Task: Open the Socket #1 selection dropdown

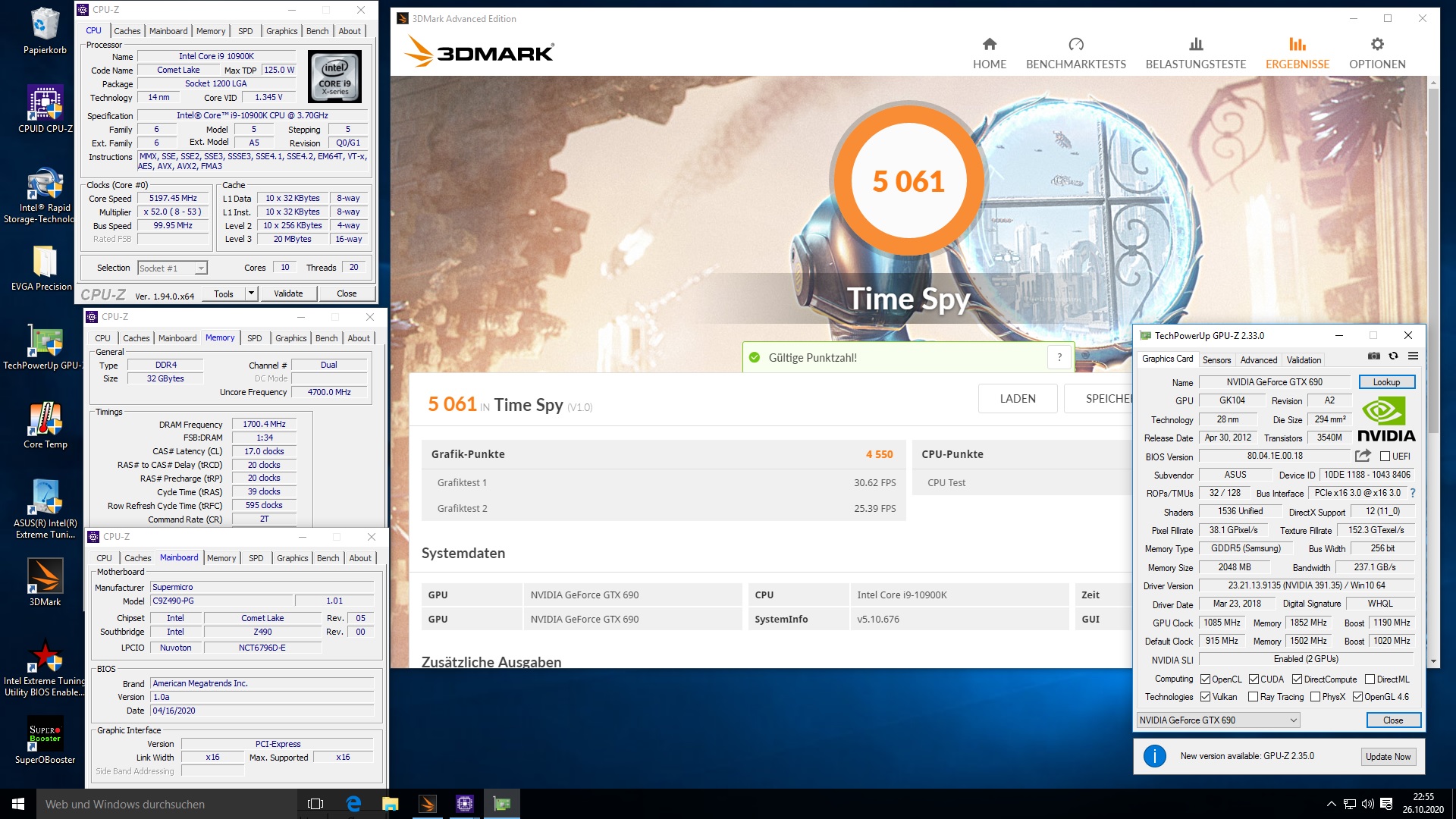Action: 172,268
